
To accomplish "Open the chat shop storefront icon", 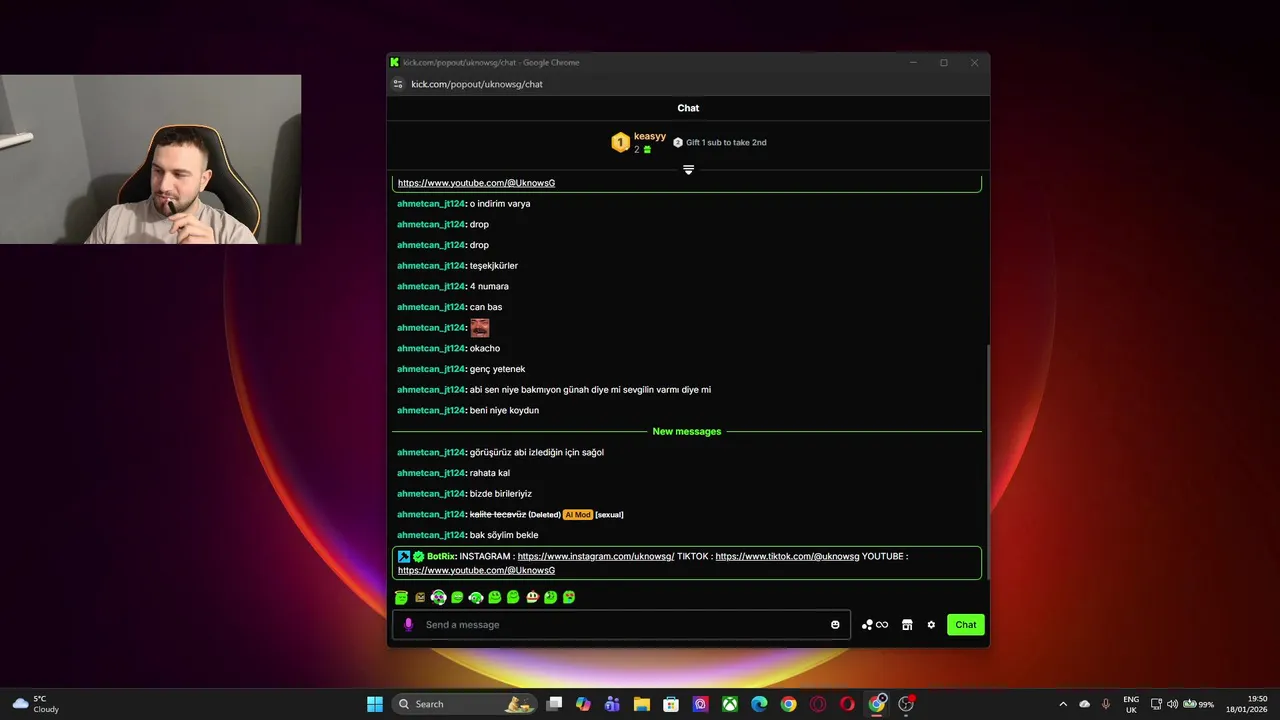I will click(907, 625).
